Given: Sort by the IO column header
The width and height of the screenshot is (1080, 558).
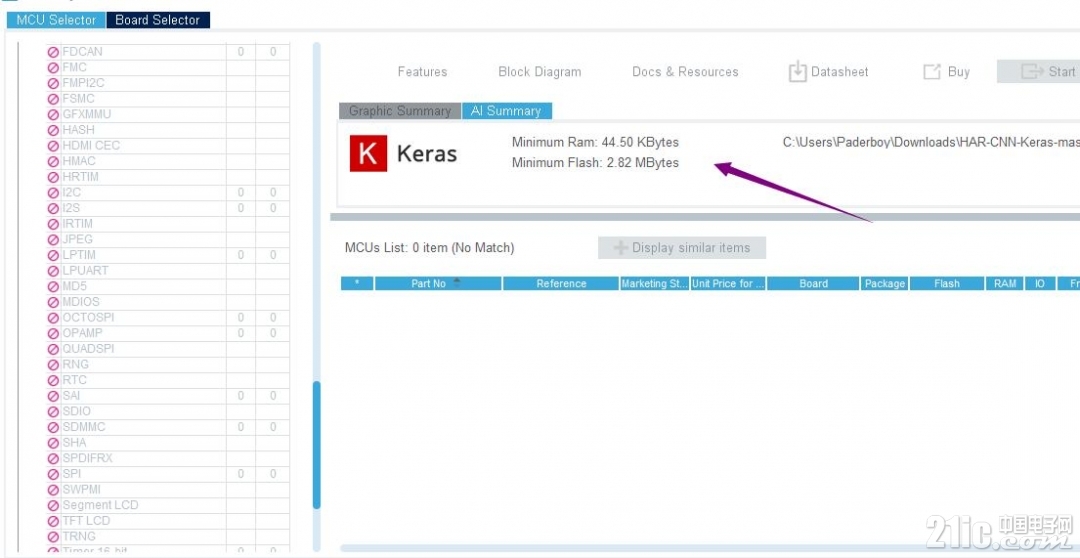Looking at the screenshot, I should click(1040, 283).
